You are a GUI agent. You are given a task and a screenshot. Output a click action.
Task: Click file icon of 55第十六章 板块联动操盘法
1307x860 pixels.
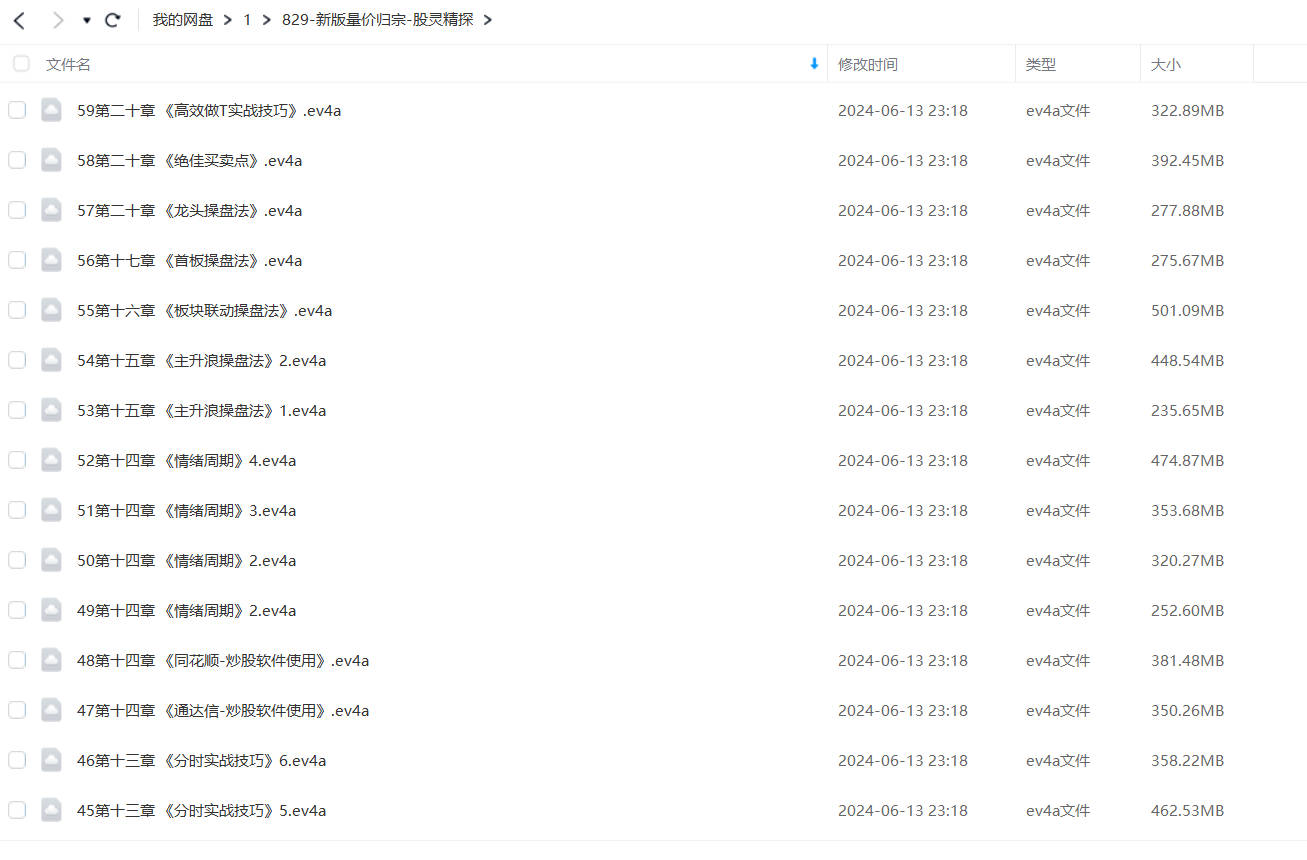click(x=51, y=310)
